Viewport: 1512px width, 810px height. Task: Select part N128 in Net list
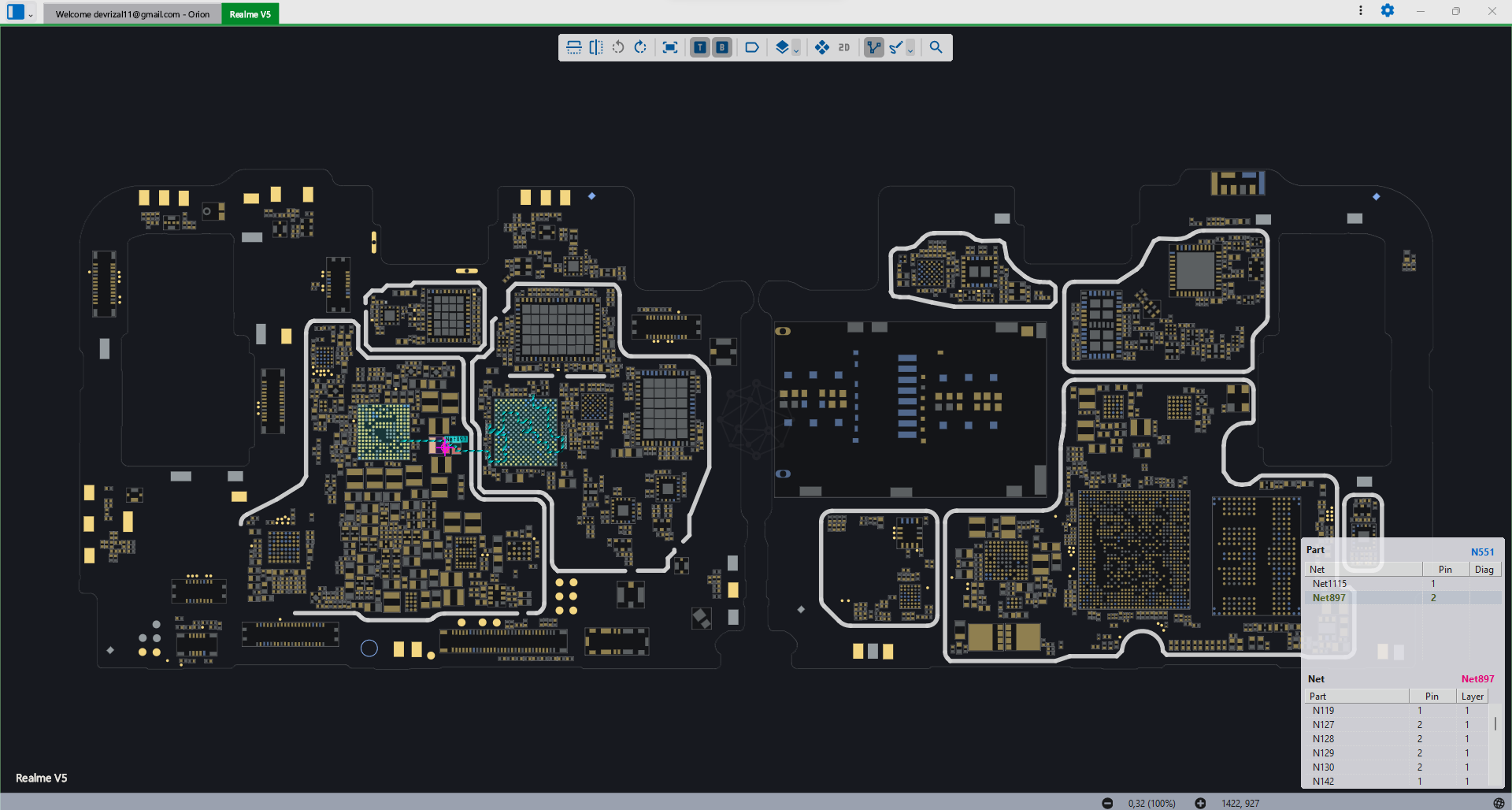tap(1323, 739)
